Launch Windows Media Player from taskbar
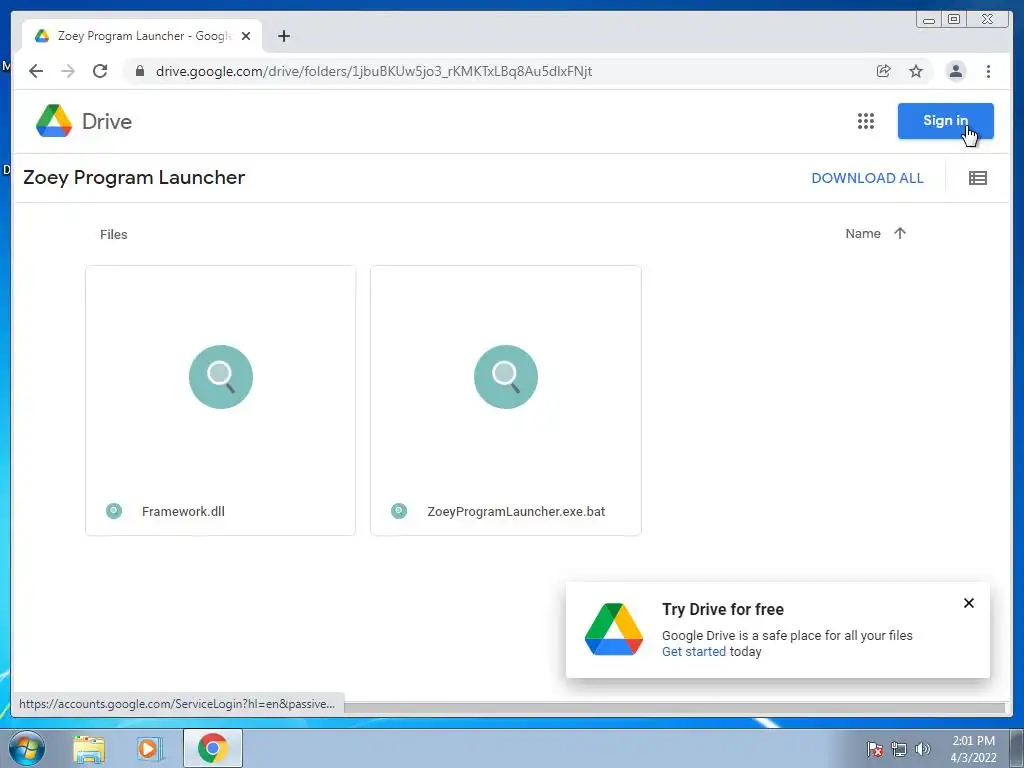The height and width of the screenshot is (768, 1024). (150, 749)
